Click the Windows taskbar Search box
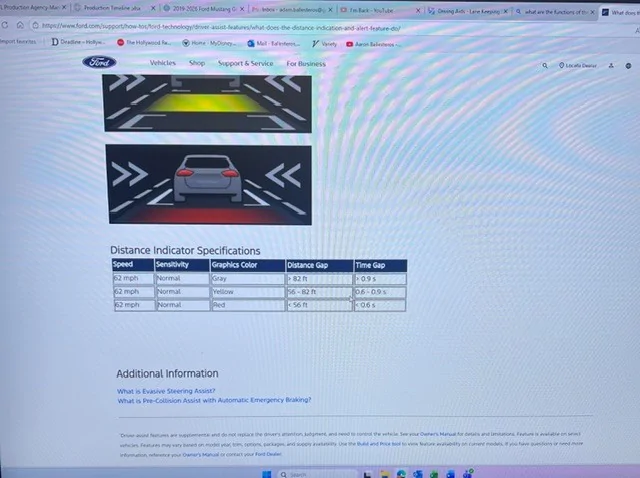This screenshot has width=640, height=478. click(x=318, y=474)
